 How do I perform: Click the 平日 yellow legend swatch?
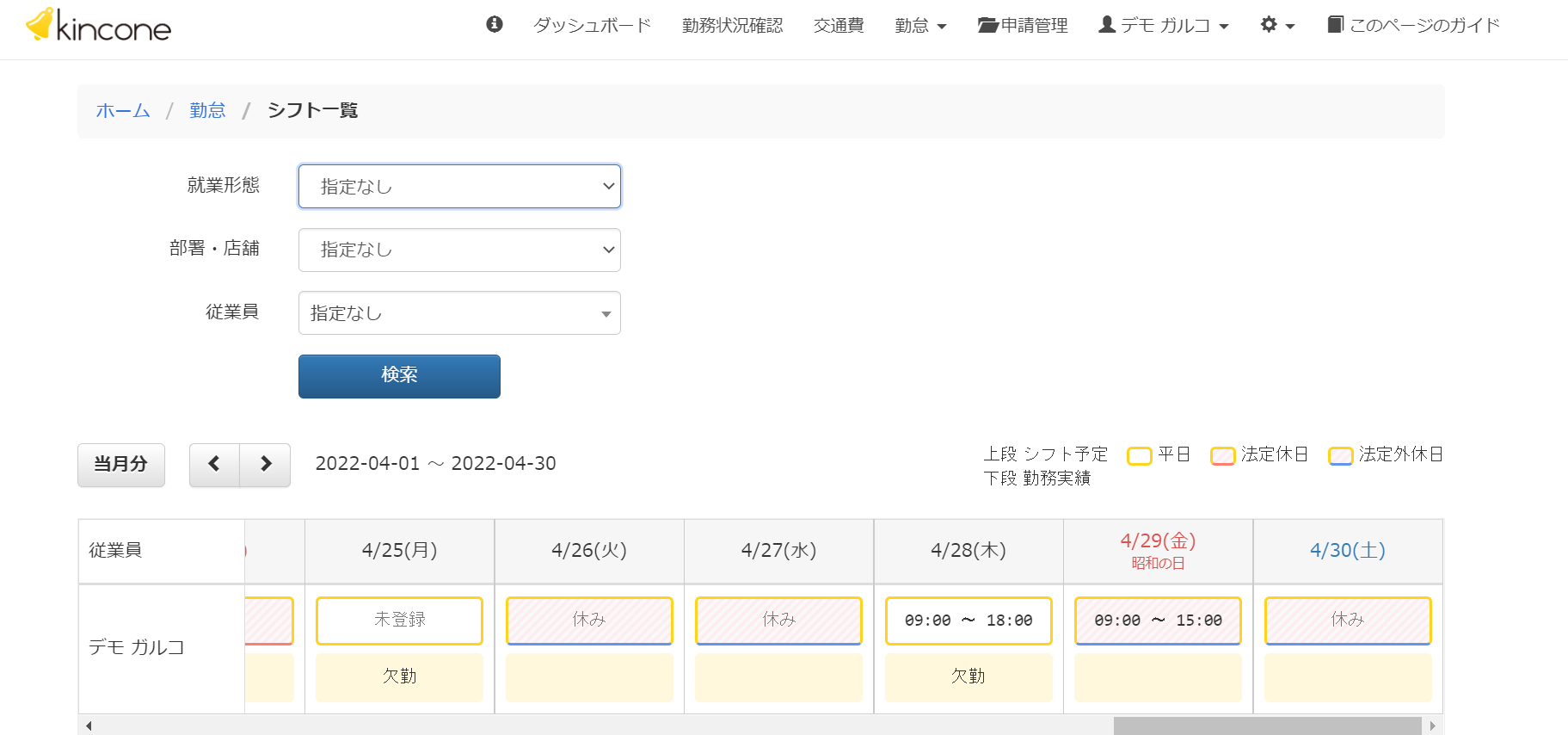click(x=1139, y=455)
